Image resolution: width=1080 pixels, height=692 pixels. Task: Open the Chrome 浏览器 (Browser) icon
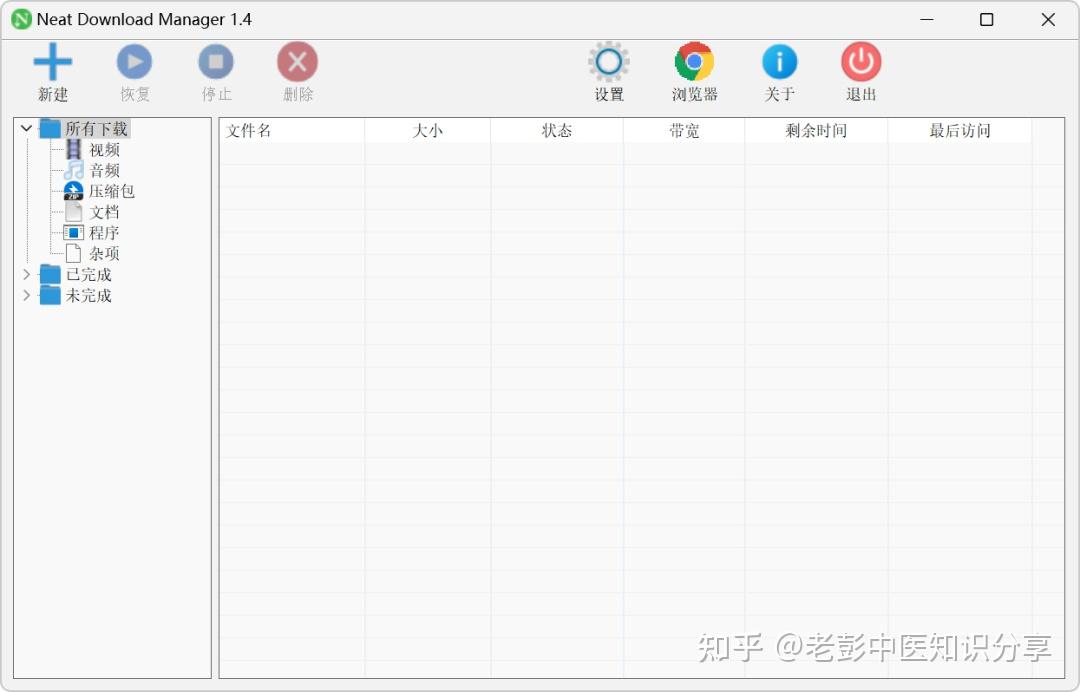(x=694, y=62)
